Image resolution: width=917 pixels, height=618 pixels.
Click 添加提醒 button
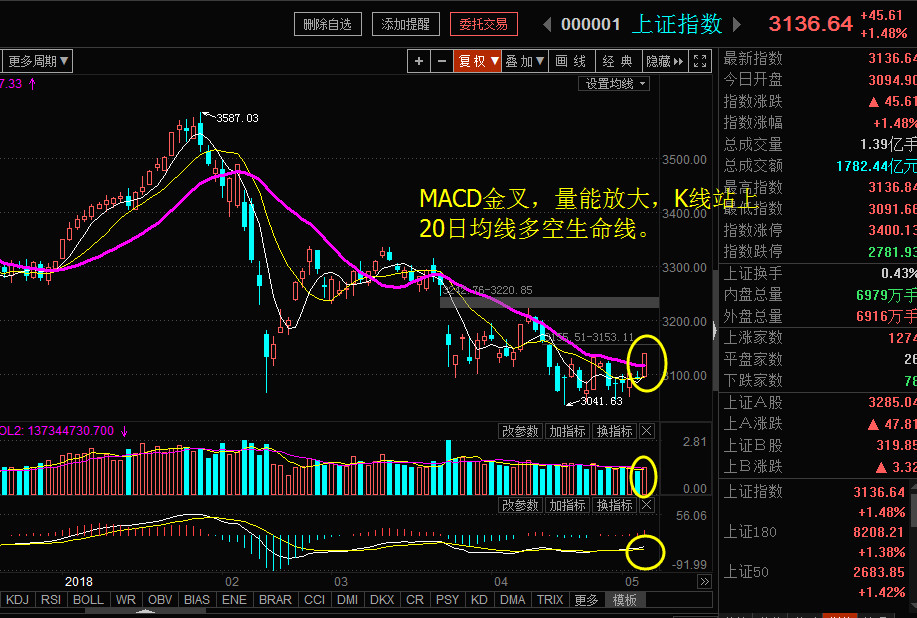405,25
